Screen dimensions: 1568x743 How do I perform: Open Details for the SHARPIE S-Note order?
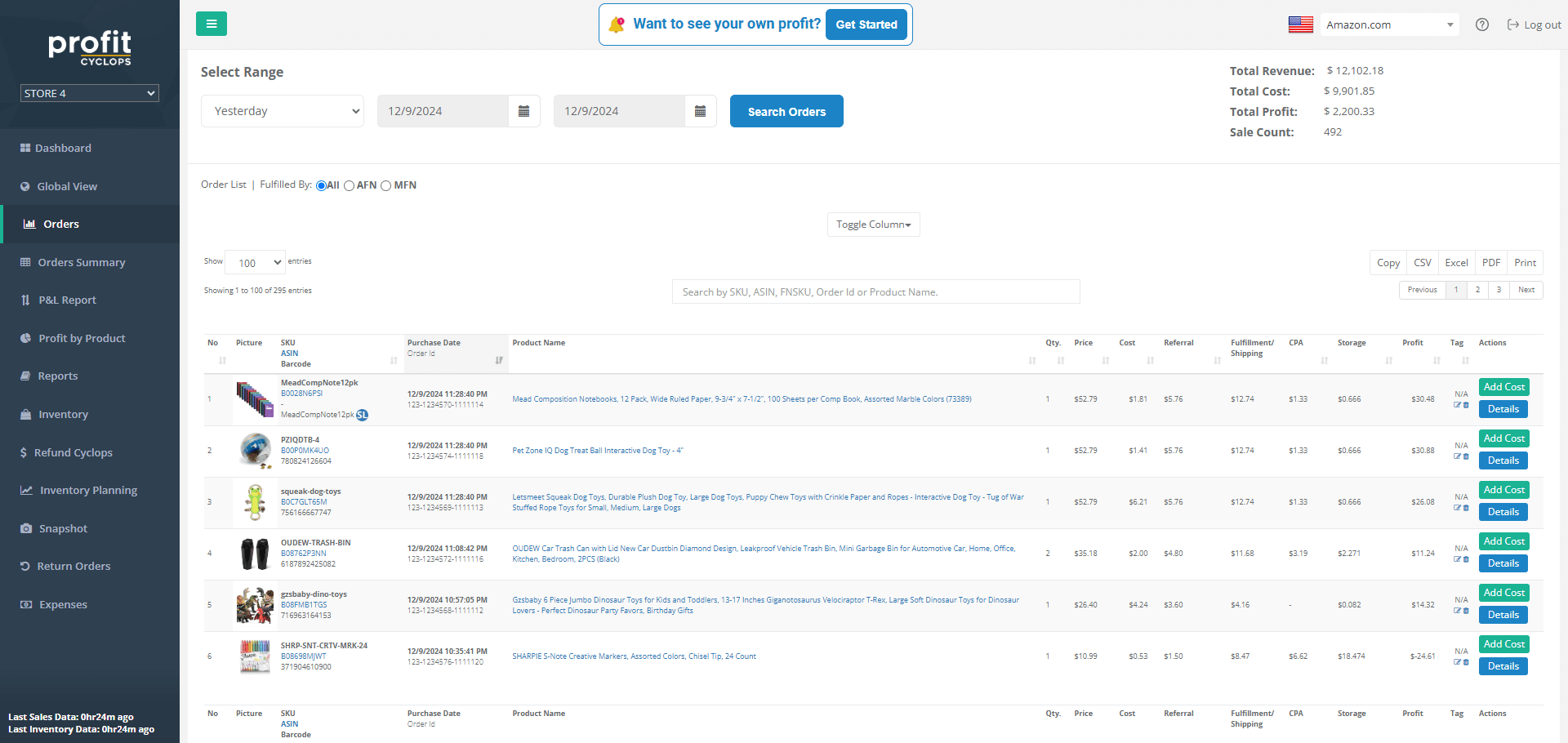(x=1503, y=666)
